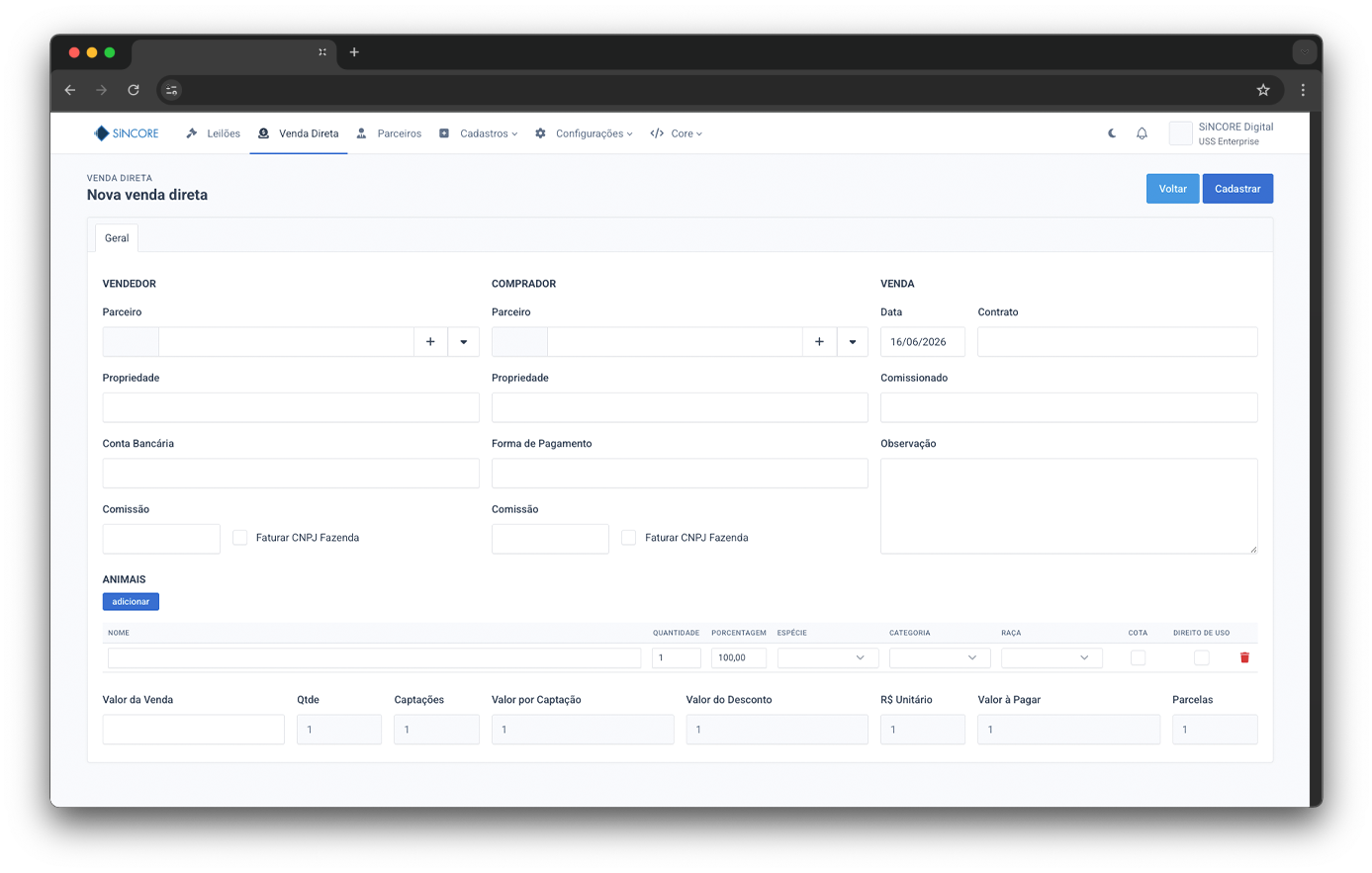Check the Cota checkbox in animal row

(1138, 657)
